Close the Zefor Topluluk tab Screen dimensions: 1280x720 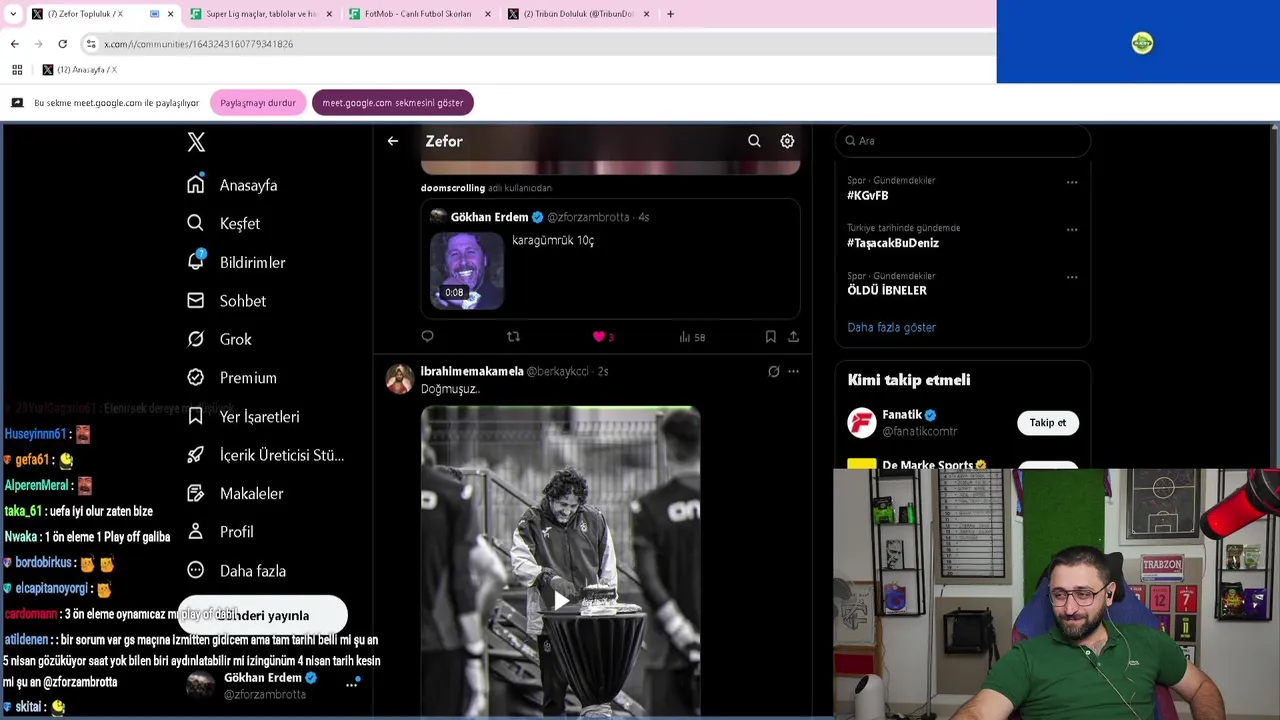tap(170, 14)
